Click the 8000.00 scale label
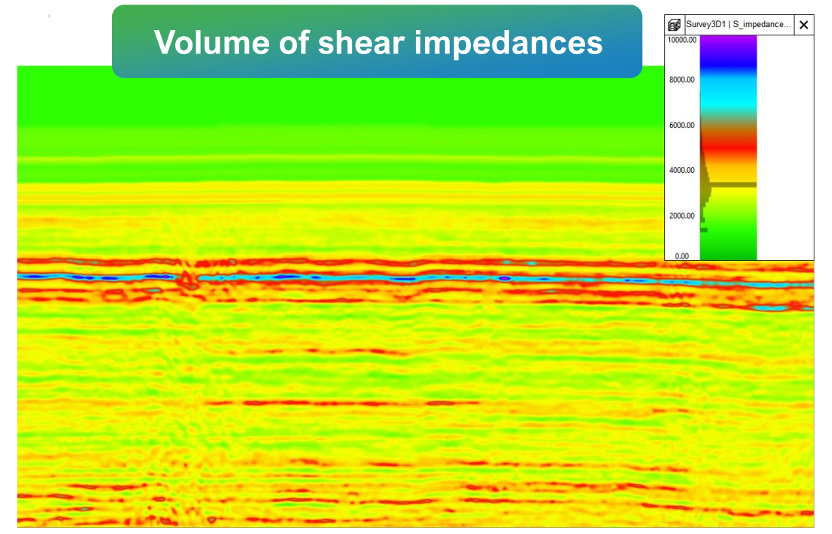 click(x=682, y=80)
